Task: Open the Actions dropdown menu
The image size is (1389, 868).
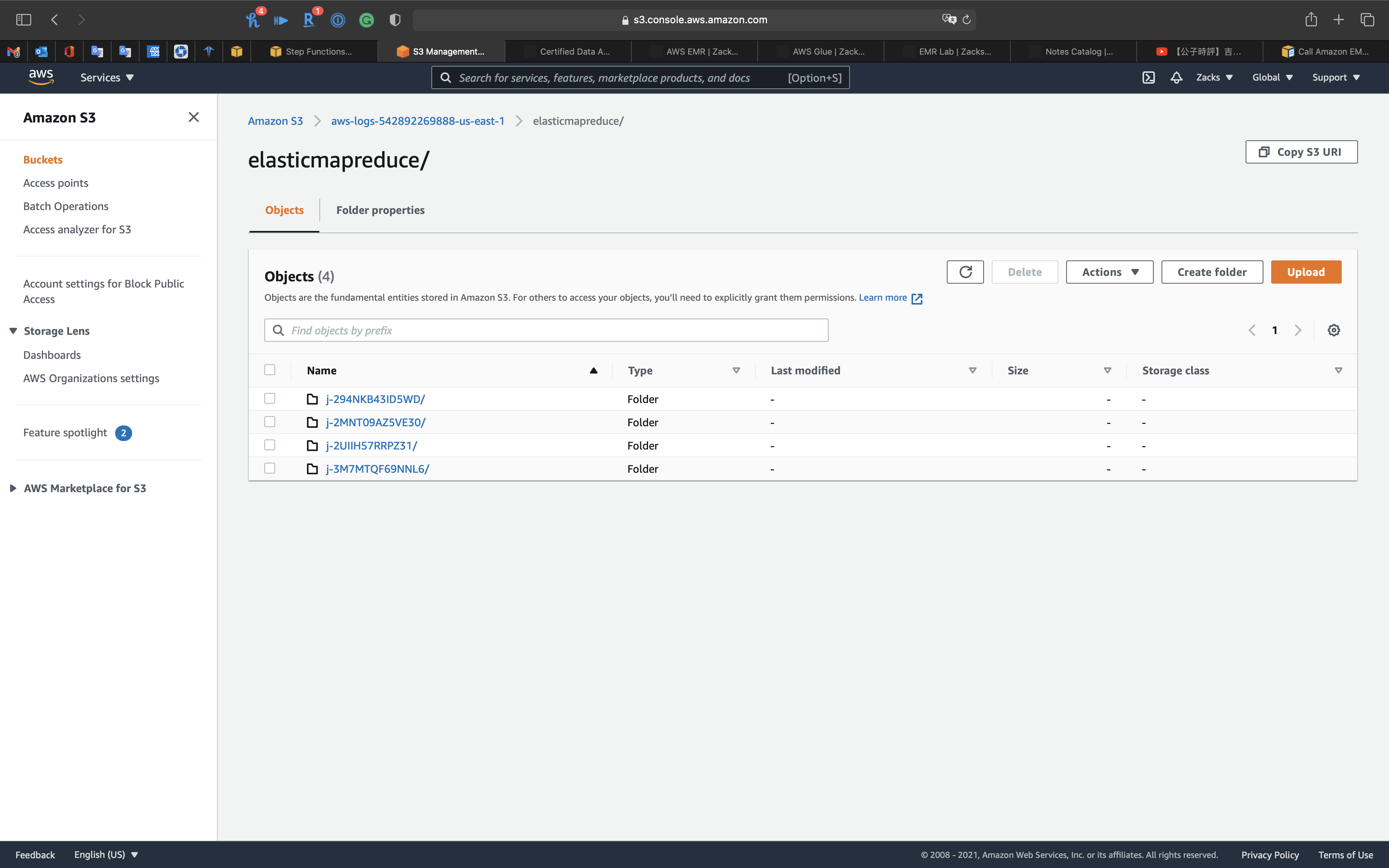Action: point(1109,272)
